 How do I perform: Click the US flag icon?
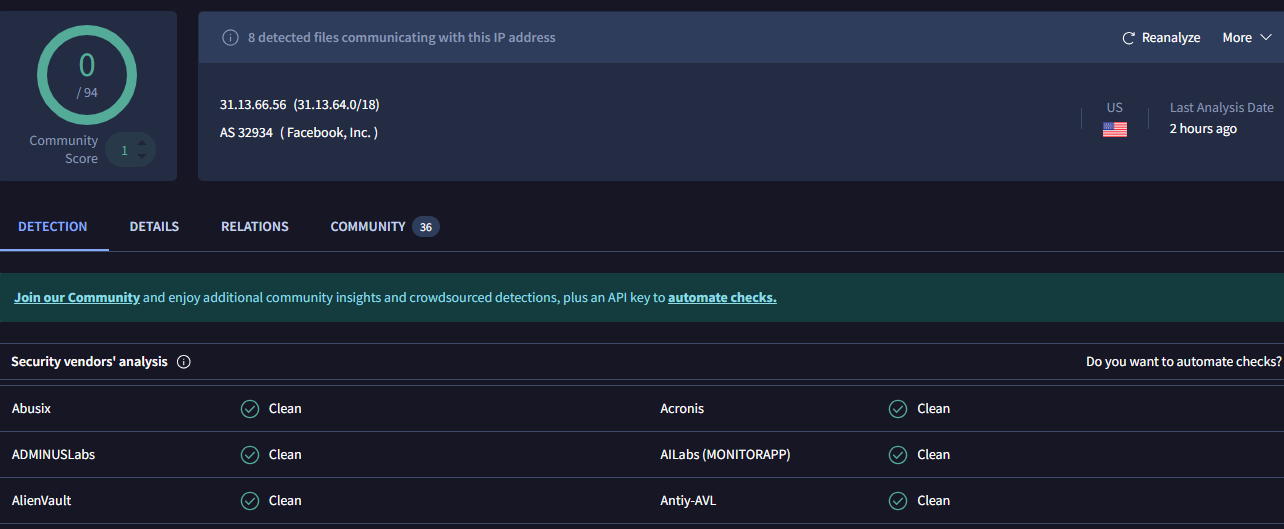(x=1114, y=129)
